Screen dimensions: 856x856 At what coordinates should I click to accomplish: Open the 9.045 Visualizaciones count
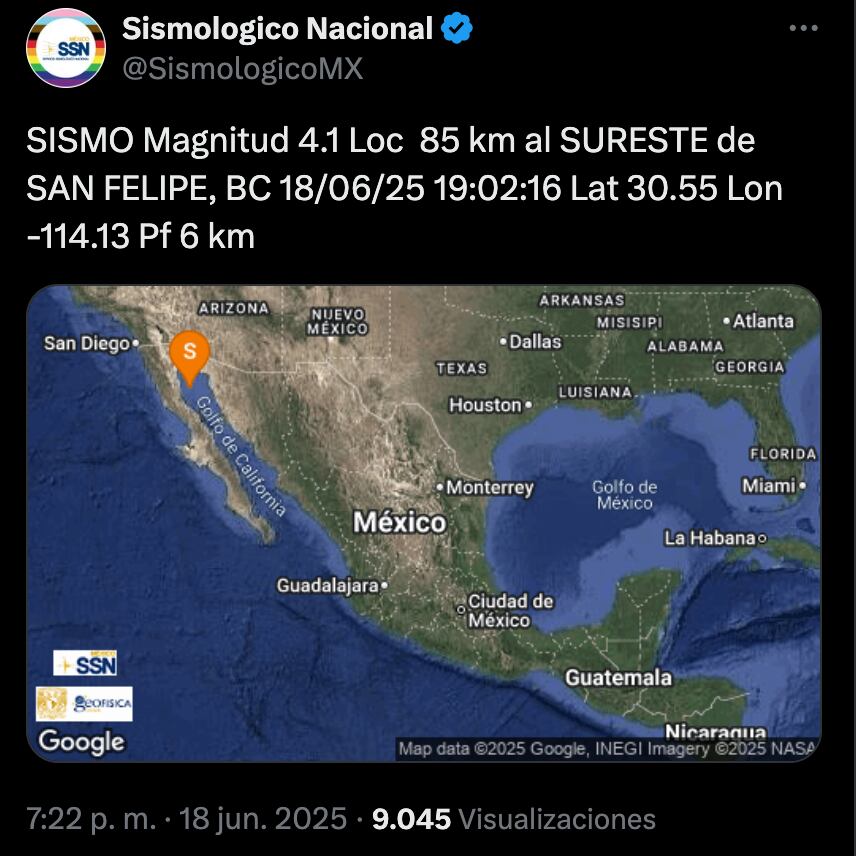pyautogui.click(x=513, y=820)
